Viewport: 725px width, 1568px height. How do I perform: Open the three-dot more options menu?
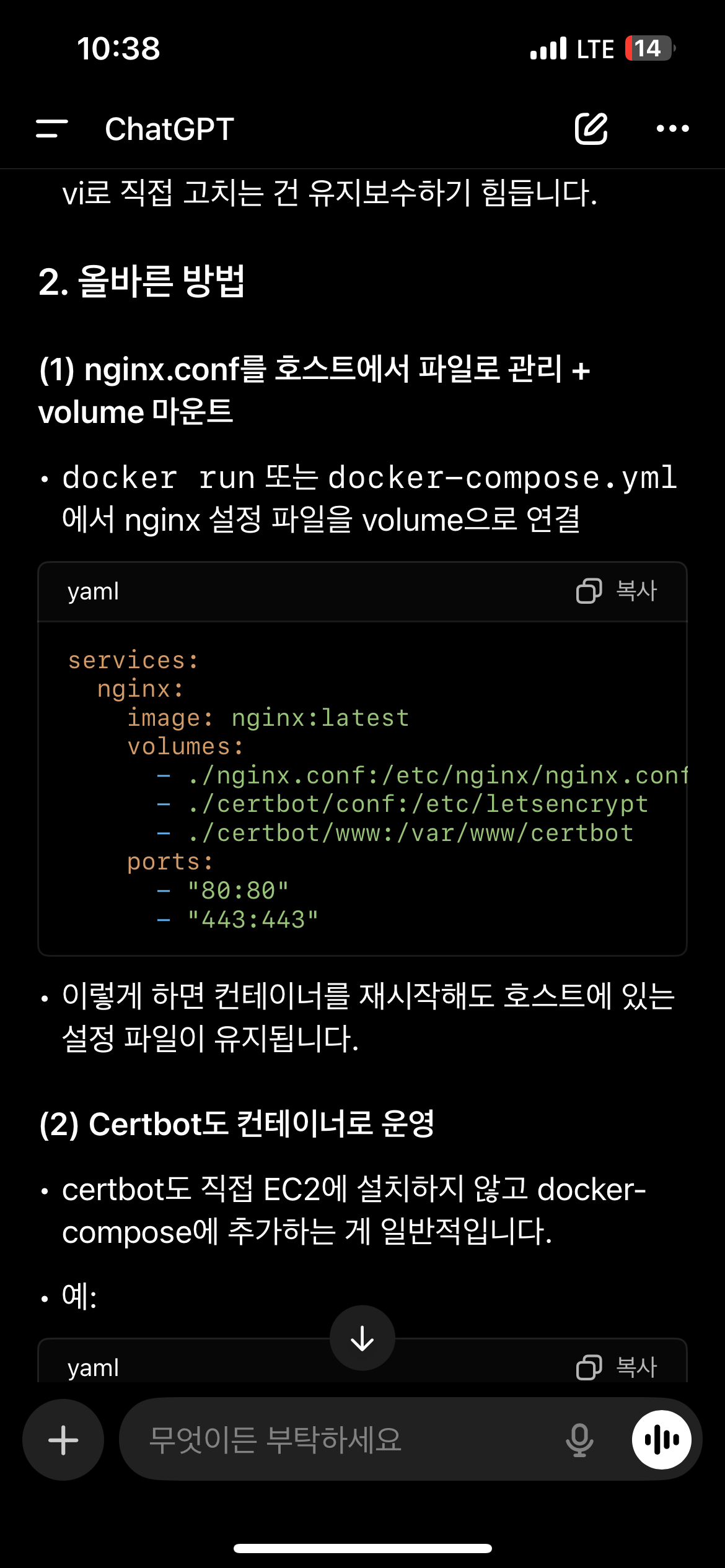tap(672, 129)
